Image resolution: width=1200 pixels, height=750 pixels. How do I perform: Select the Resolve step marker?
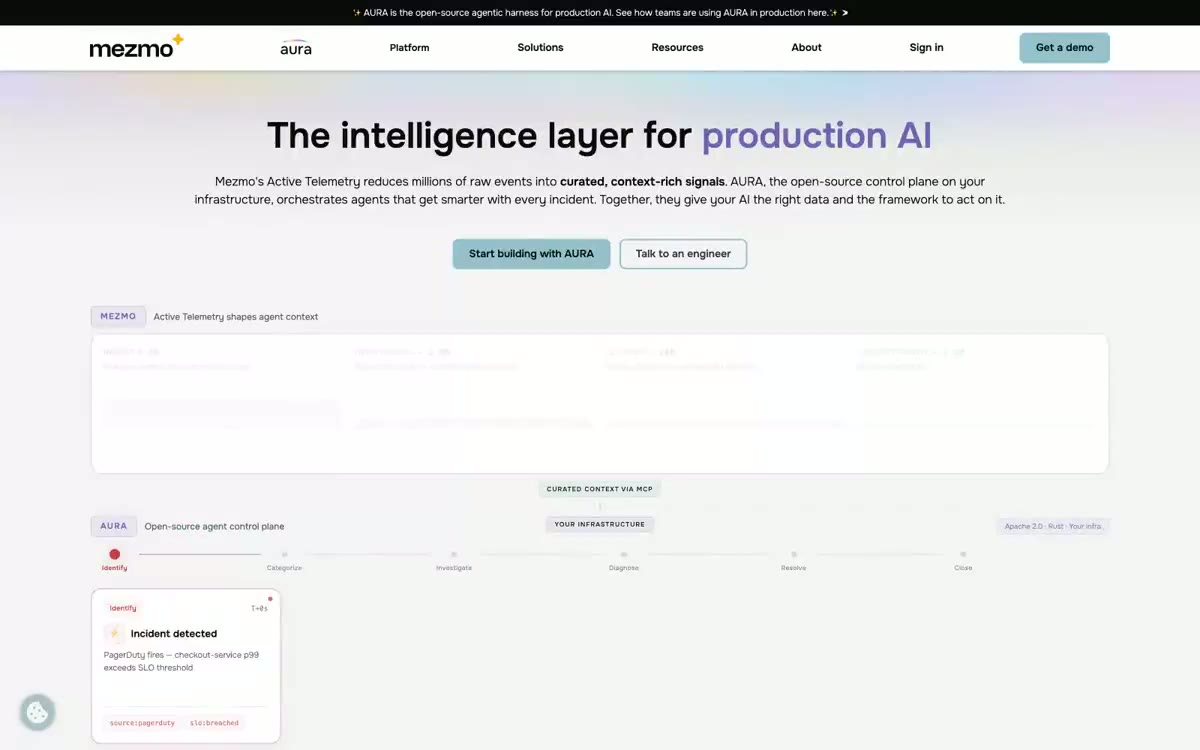pyautogui.click(x=793, y=554)
